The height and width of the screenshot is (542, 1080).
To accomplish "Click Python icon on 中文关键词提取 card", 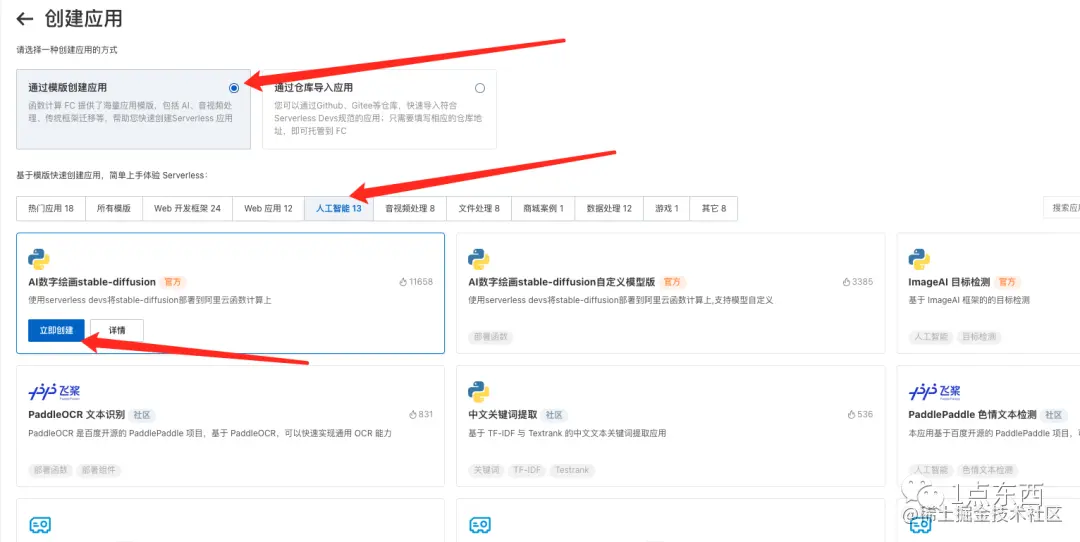I will click(x=479, y=392).
